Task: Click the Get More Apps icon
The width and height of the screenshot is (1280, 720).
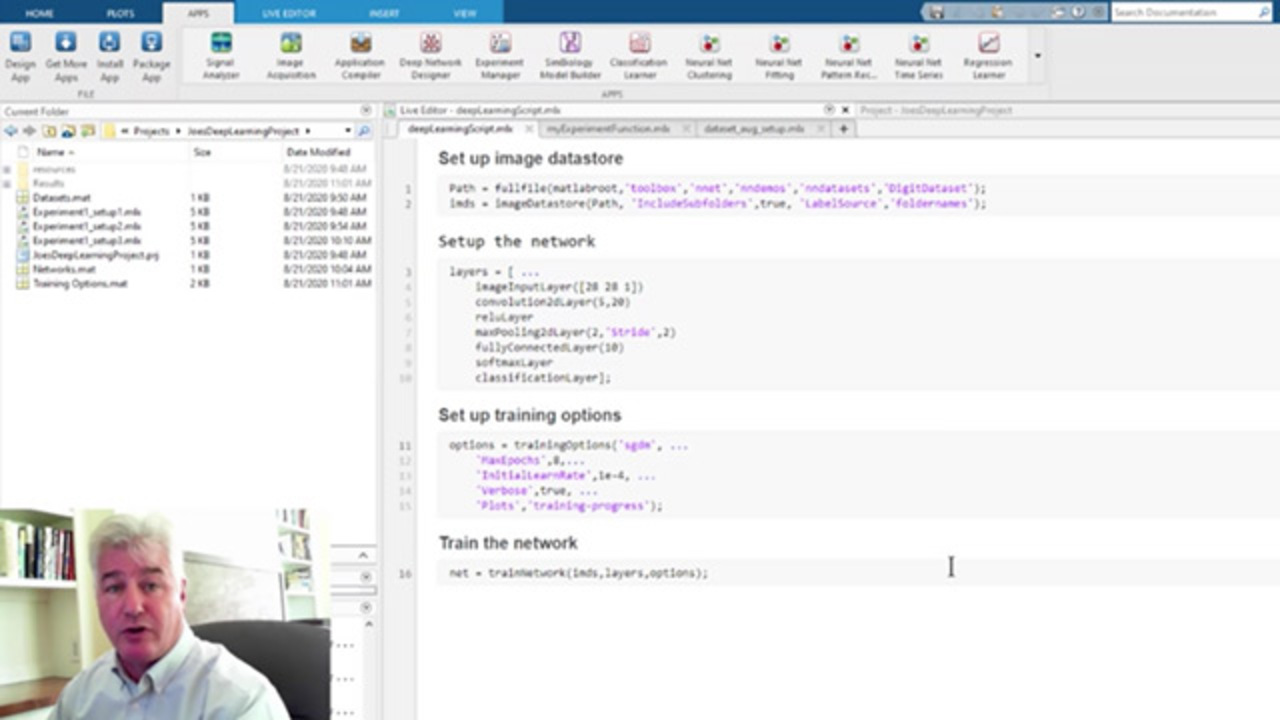Action: click(x=65, y=54)
